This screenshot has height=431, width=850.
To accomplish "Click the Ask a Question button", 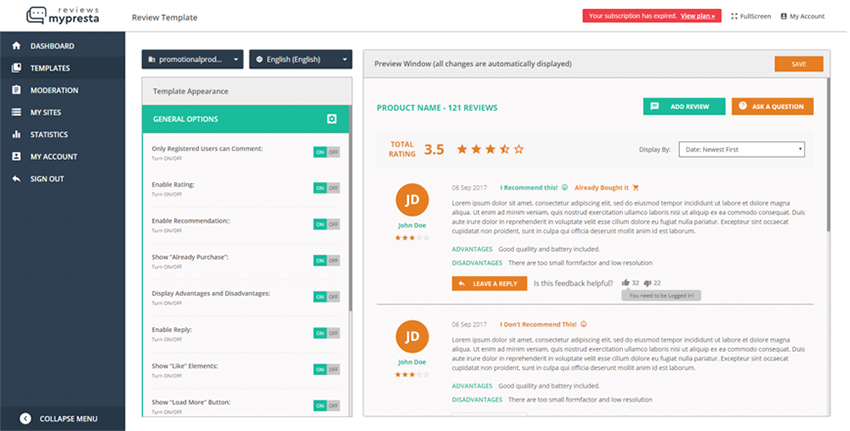I will [772, 106].
